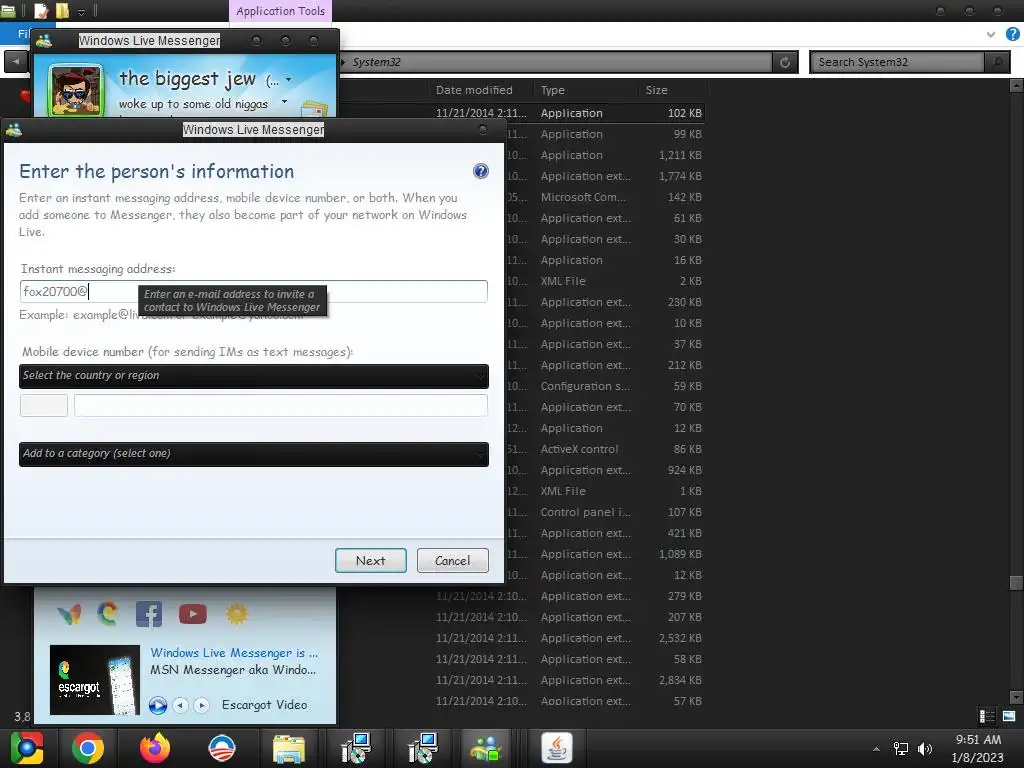Open the Start button on the taskbar

(27, 748)
